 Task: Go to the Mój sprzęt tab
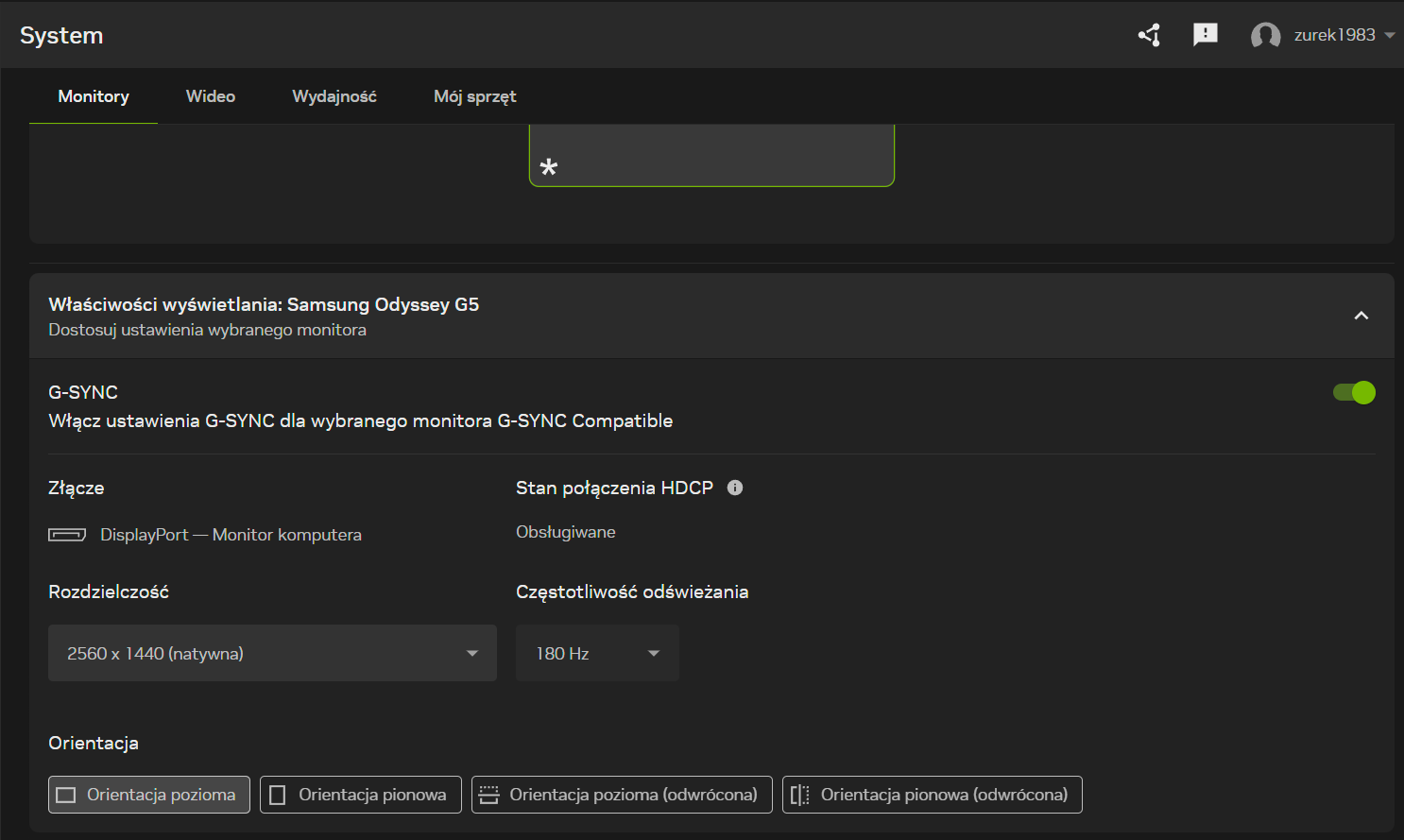[x=474, y=96]
